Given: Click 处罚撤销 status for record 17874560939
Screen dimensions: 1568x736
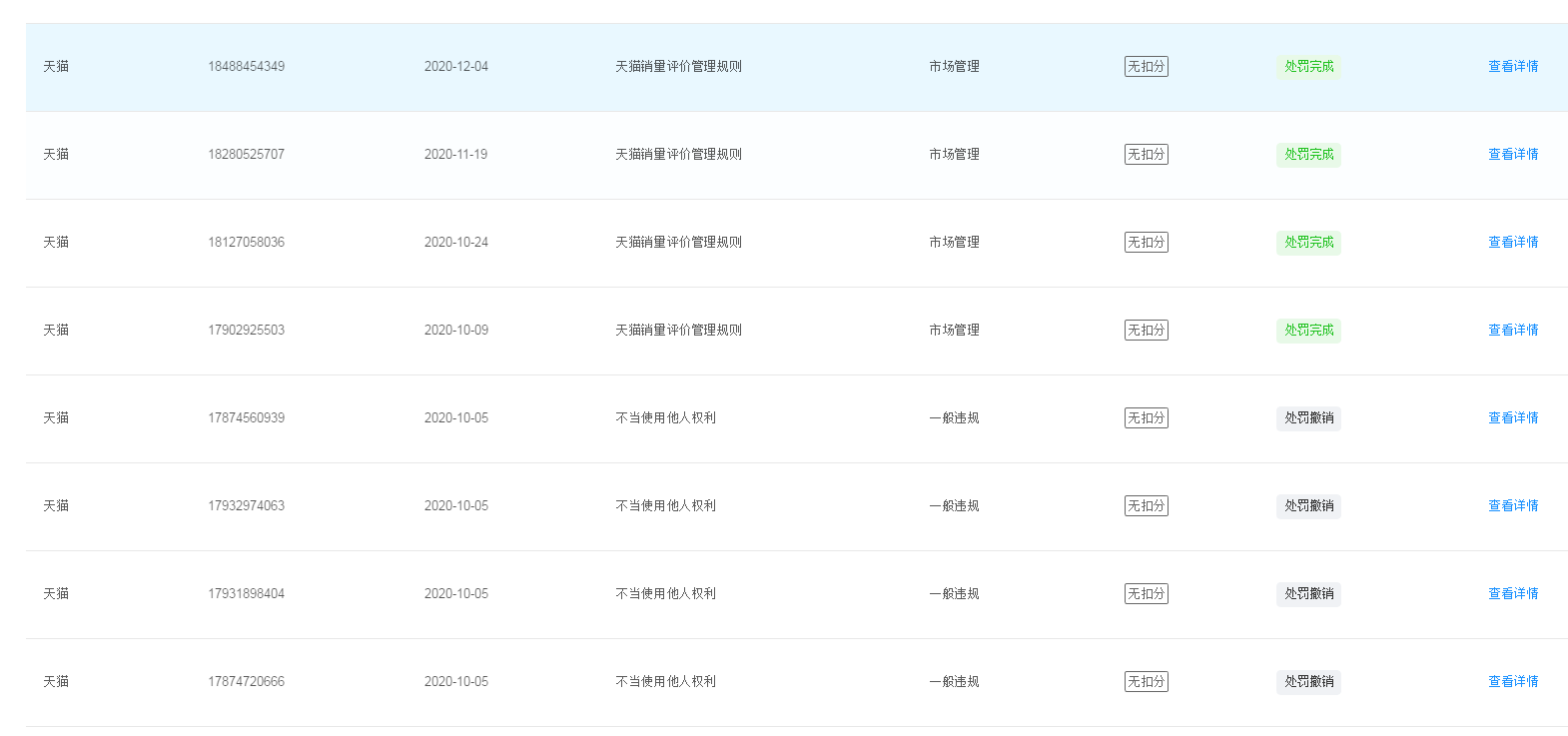Looking at the screenshot, I should point(1308,418).
